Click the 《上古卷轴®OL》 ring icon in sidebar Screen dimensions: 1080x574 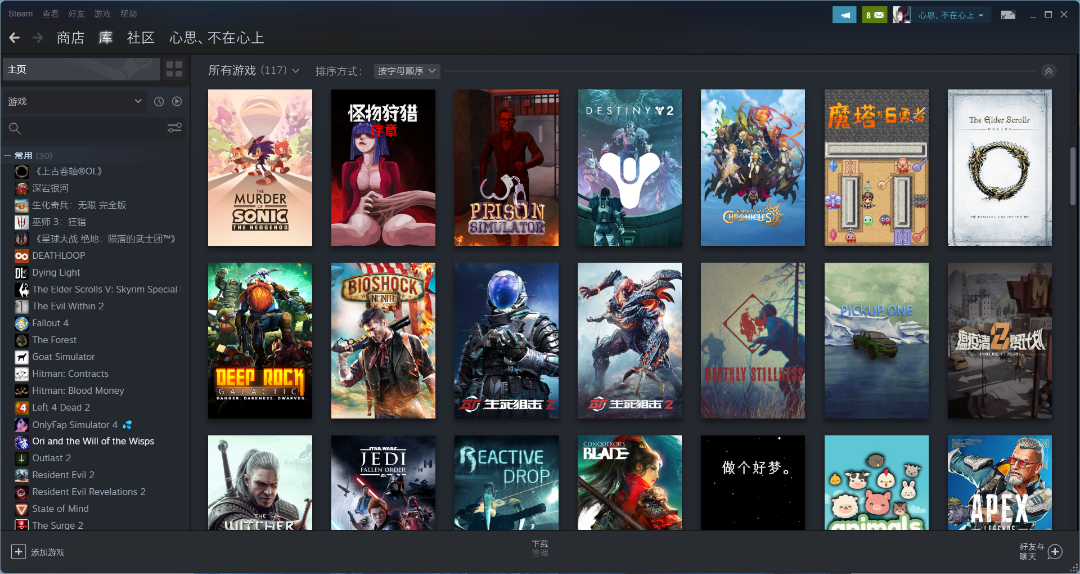[21, 172]
